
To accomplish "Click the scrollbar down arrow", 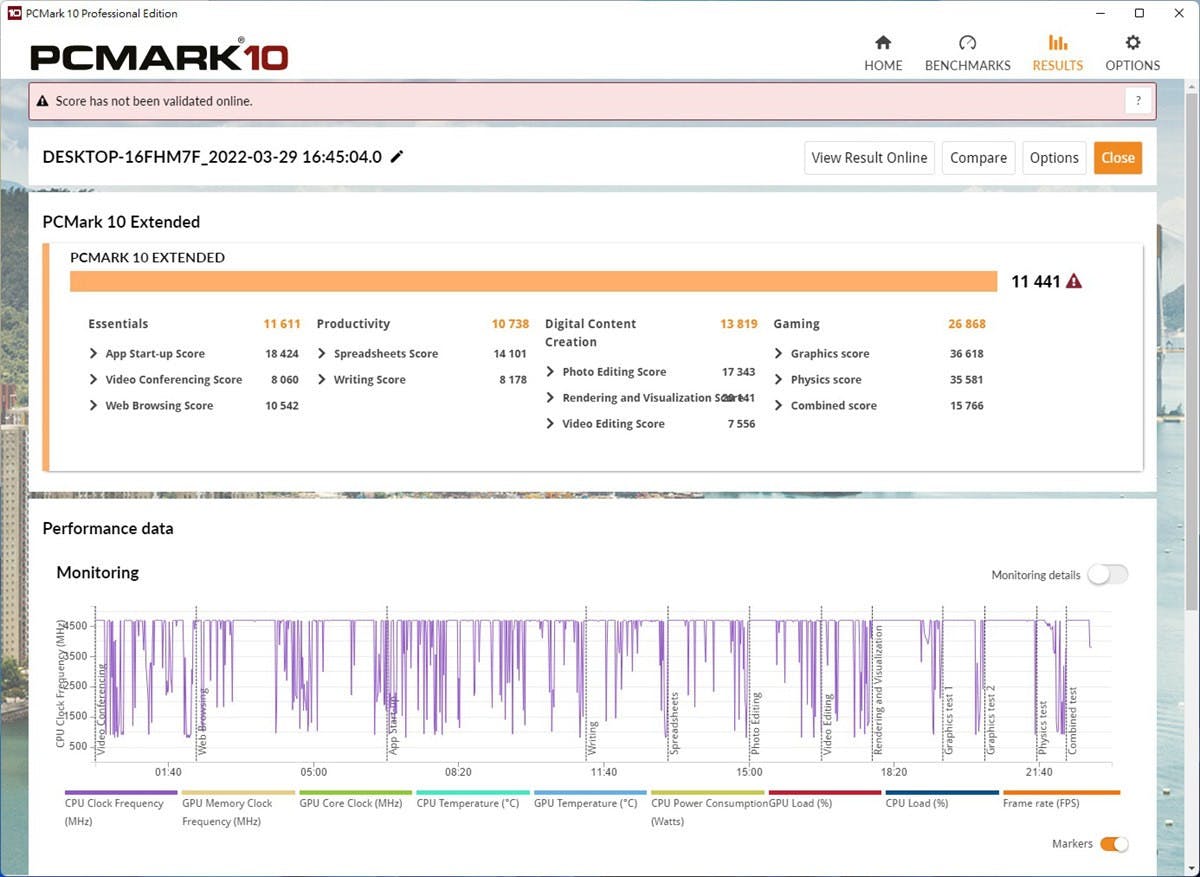I will (x=1191, y=868).
